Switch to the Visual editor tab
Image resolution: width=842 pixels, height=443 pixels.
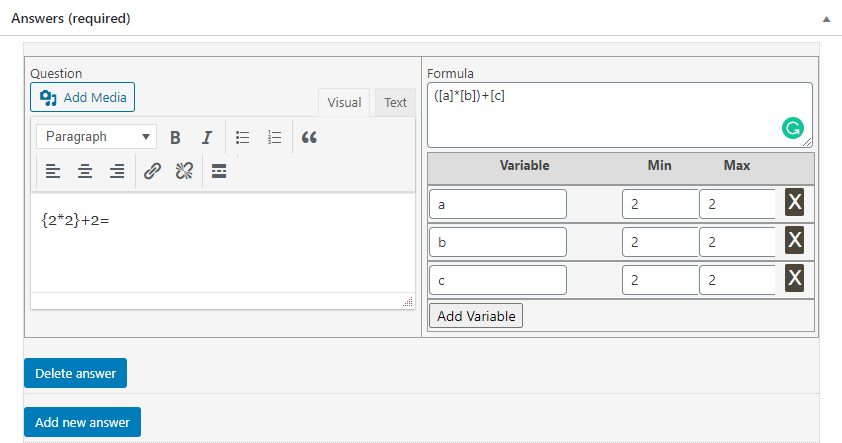344,103
